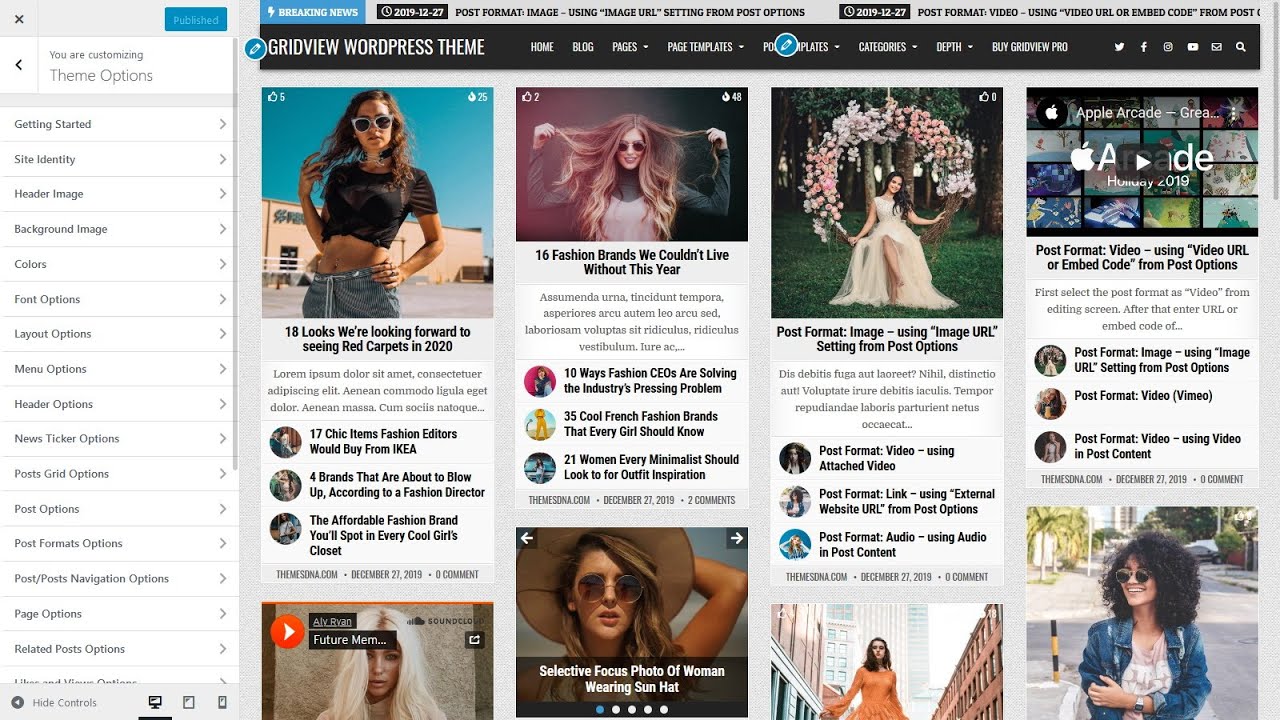Click Breaking News ticker label

click(x=312, y=12)
